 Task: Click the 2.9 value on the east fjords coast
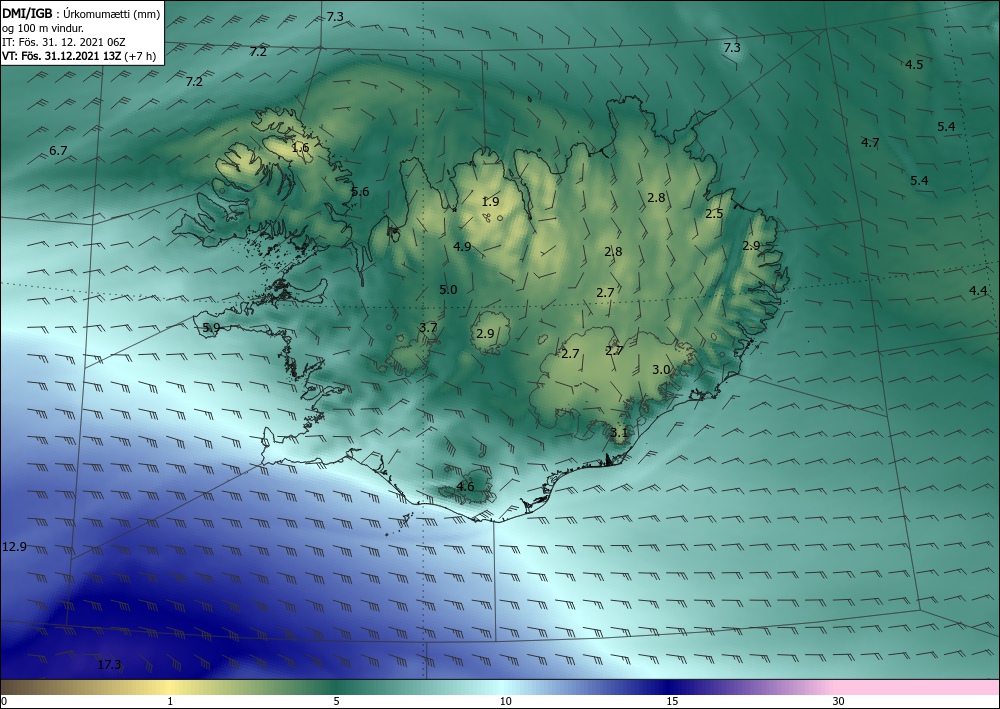pos(752,245)
